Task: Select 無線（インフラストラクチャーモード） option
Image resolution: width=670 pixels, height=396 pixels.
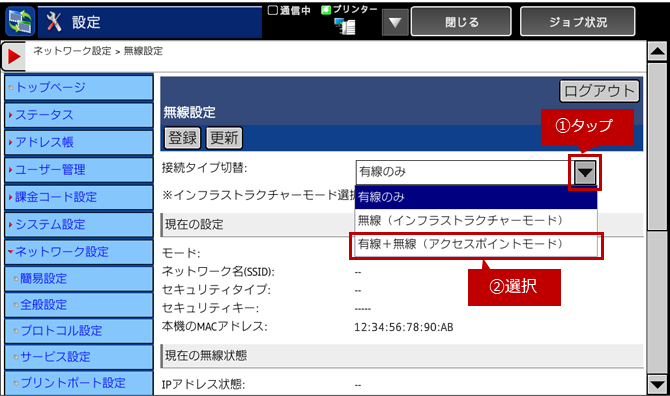Action: coord(476,220)
